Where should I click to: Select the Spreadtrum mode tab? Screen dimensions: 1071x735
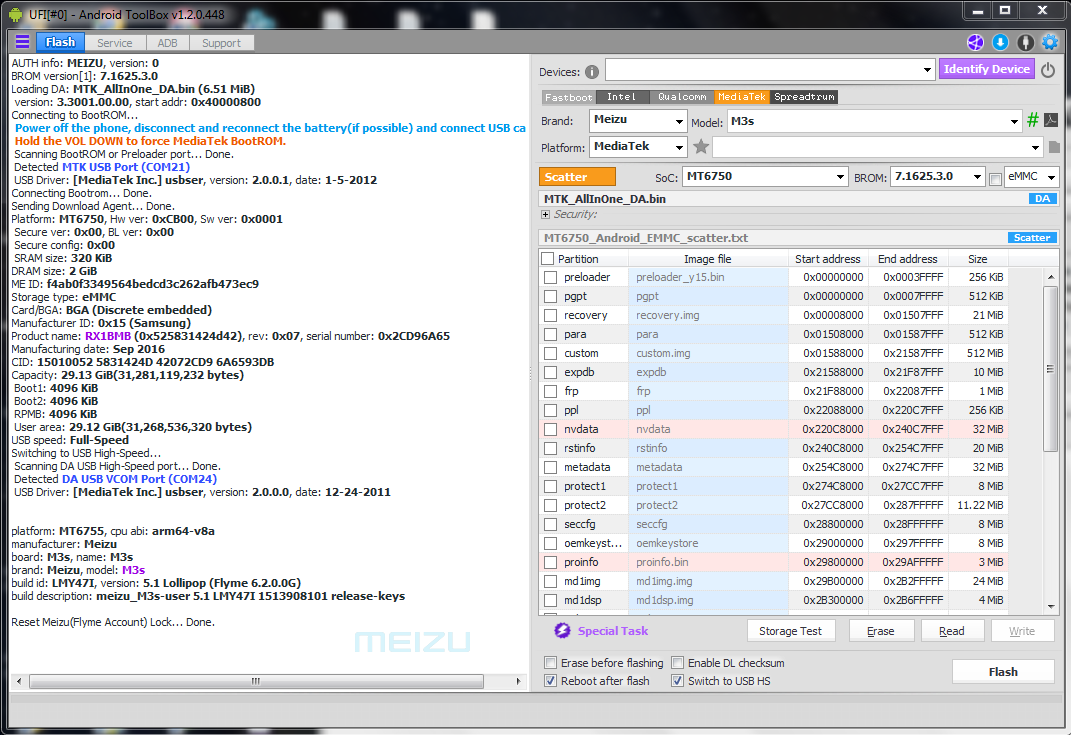pos(804,97)
